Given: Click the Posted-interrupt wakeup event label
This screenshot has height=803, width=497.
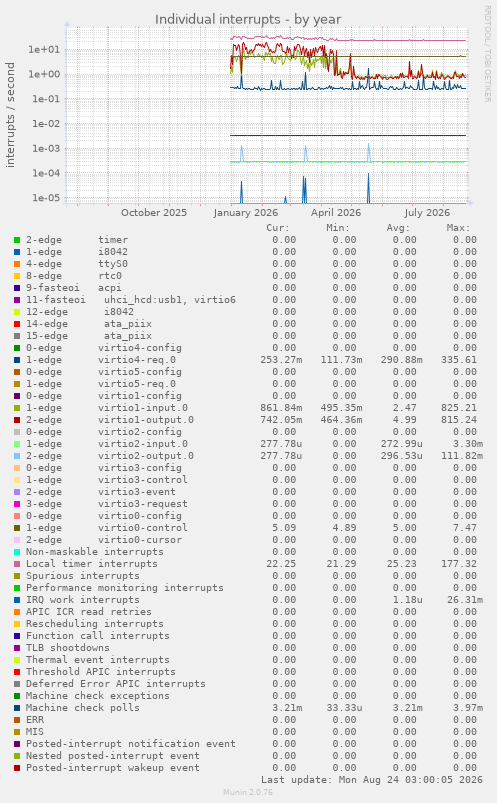Looking at the screenshot, I should (x=113, y=768).
